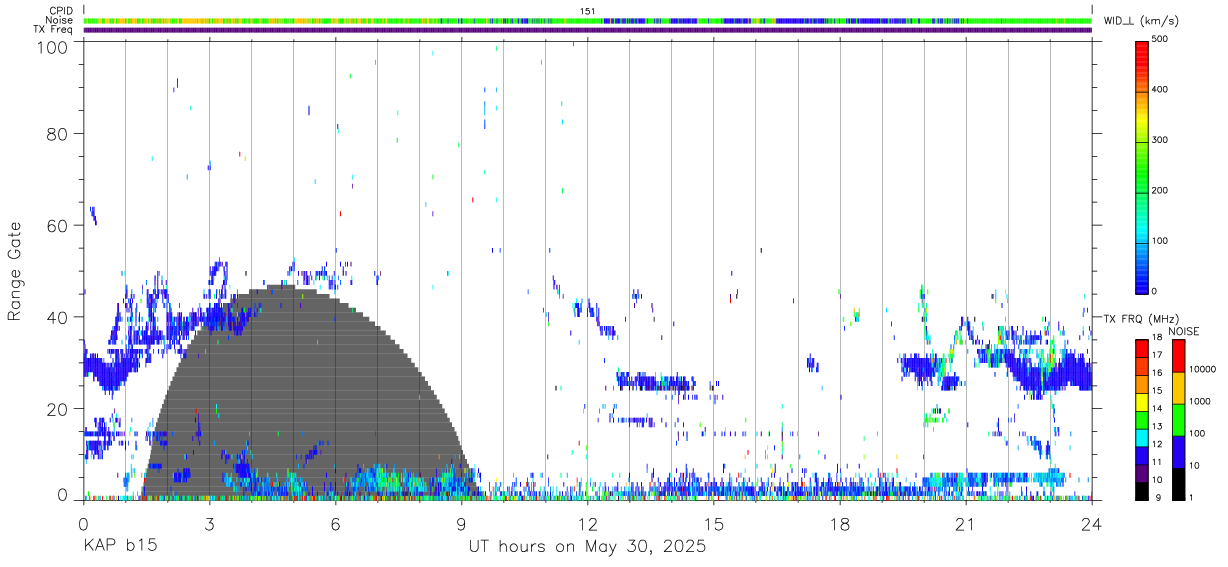The image size is (1228, 567).
Task: Click the purple TX Freq indicator strip
Action: pos(588,30)
